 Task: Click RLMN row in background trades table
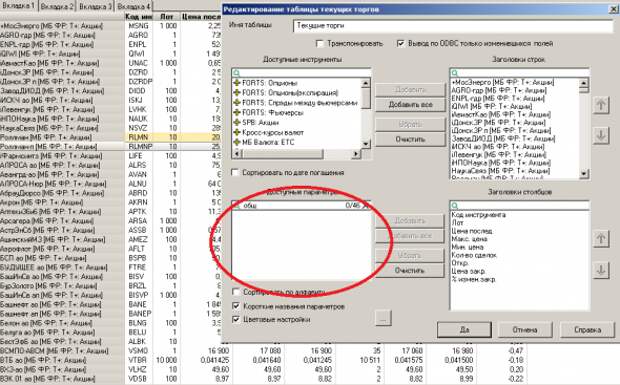click(x=111, y=137)
